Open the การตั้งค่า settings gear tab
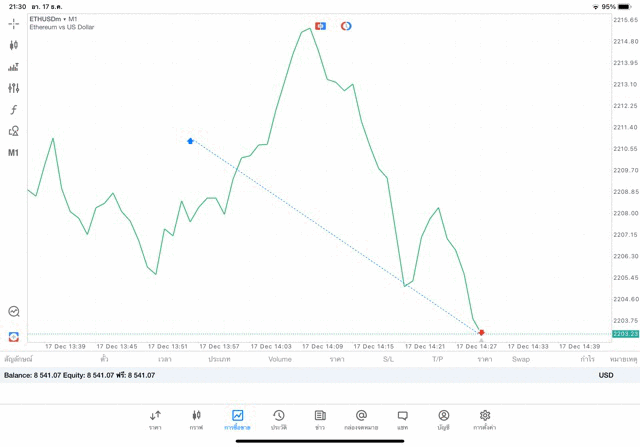 [485, 420]
